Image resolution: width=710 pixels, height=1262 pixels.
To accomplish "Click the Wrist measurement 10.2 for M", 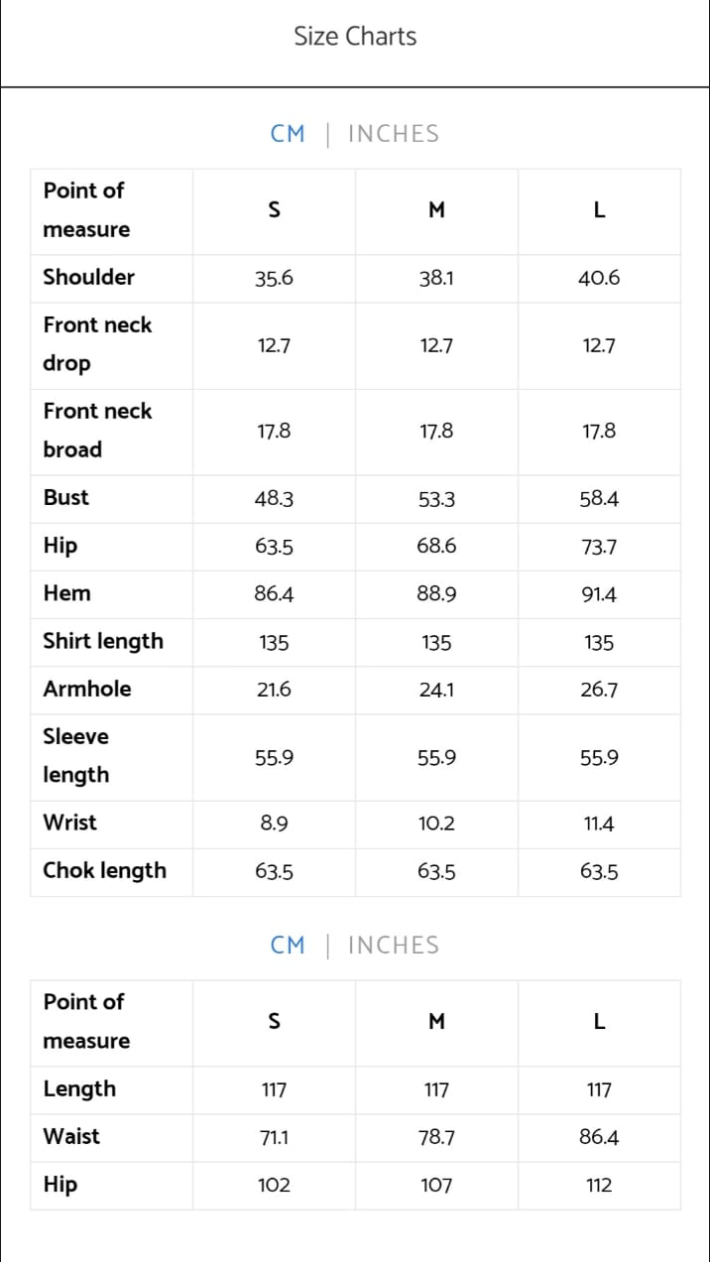I will (x=437, y=824).
